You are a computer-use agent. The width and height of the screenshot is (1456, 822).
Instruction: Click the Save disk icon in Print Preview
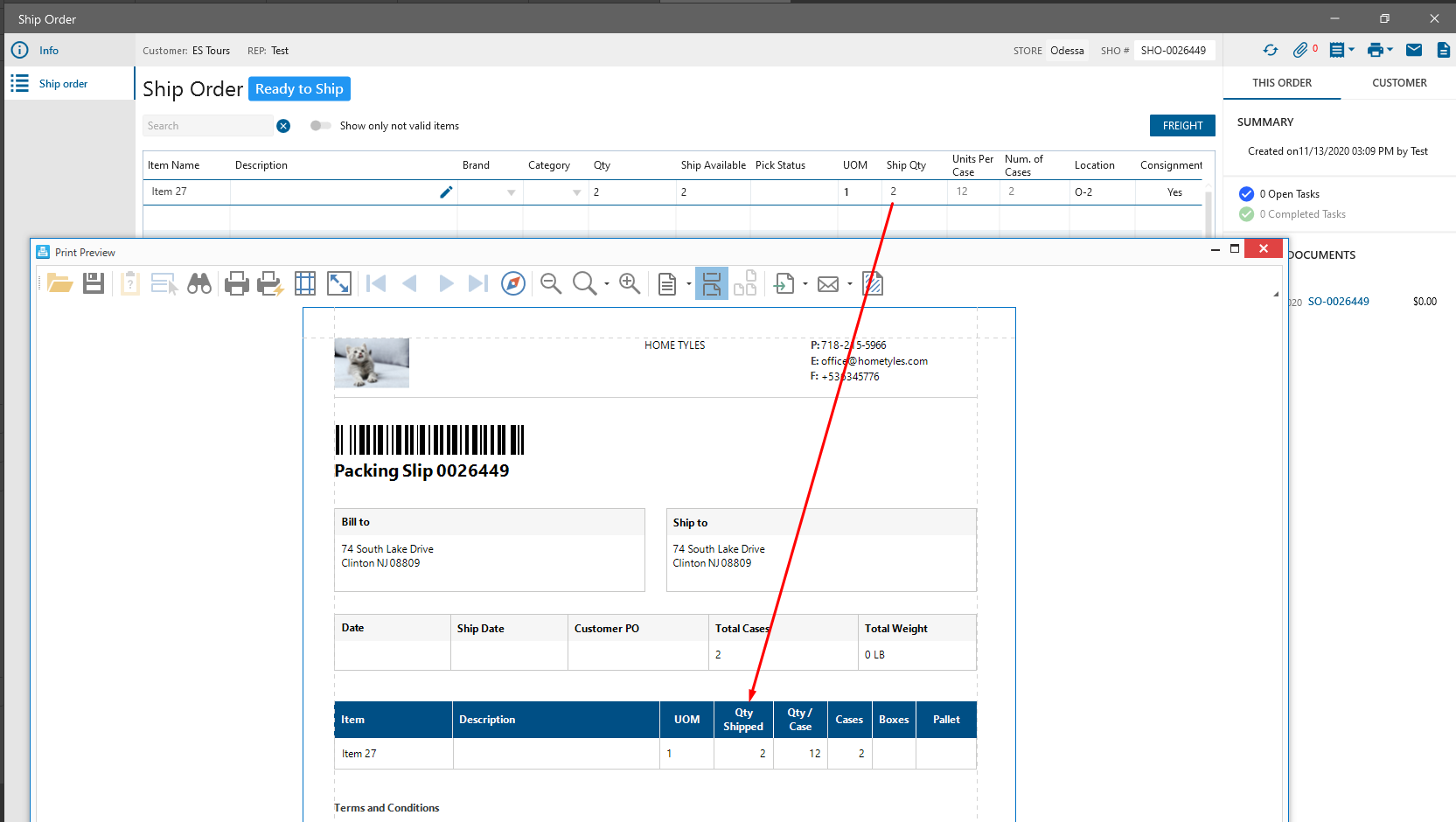(x=94, y=283)
